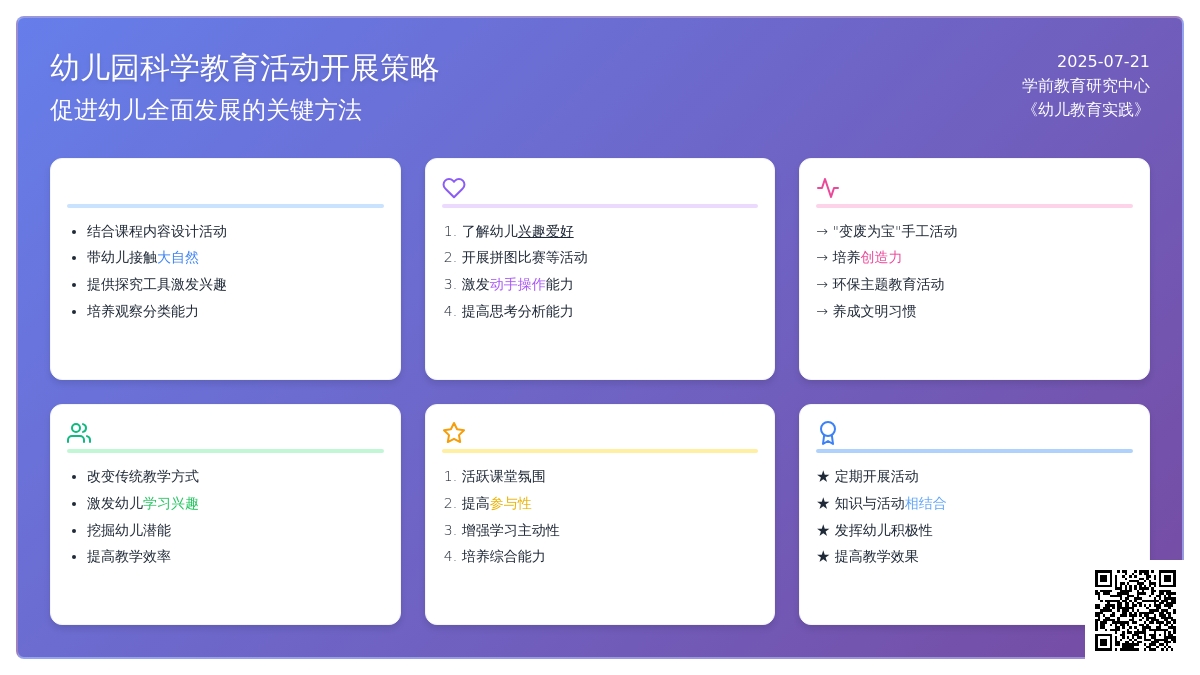Click the date 2025-07-21

click(x=1103, y=62)
